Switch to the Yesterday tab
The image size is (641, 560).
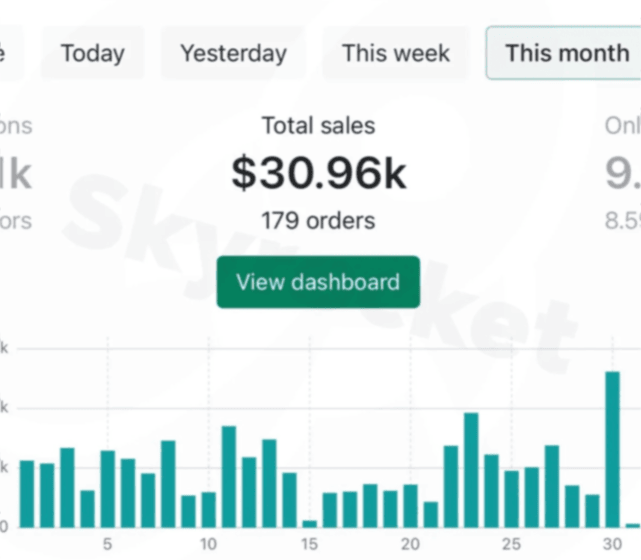point(233,53)
